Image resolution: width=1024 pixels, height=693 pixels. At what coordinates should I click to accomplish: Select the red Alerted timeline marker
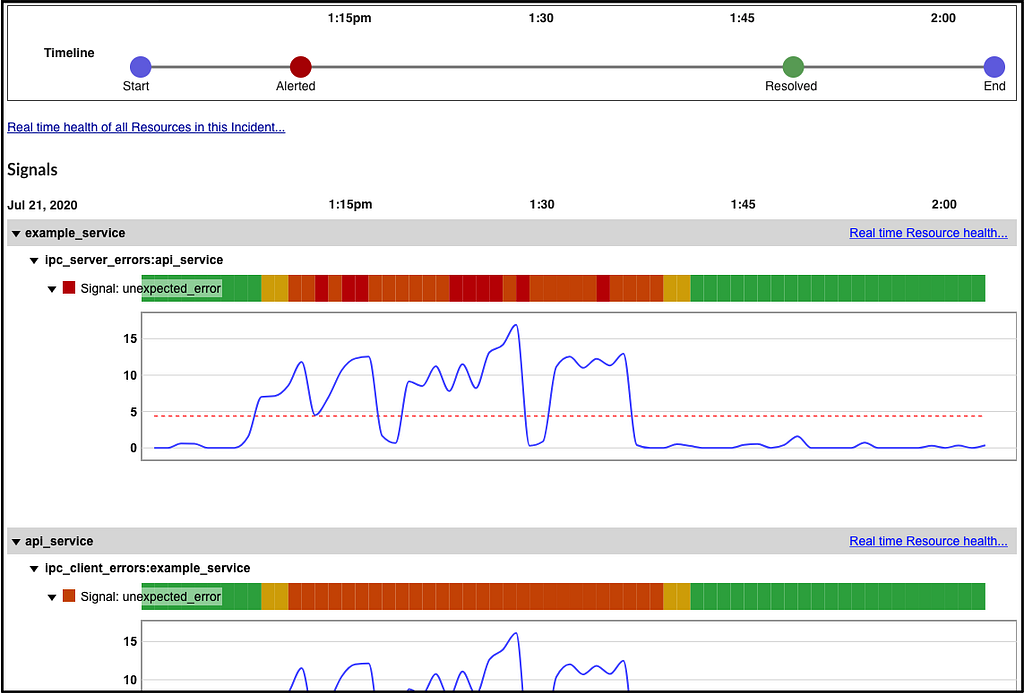(300, 67)
